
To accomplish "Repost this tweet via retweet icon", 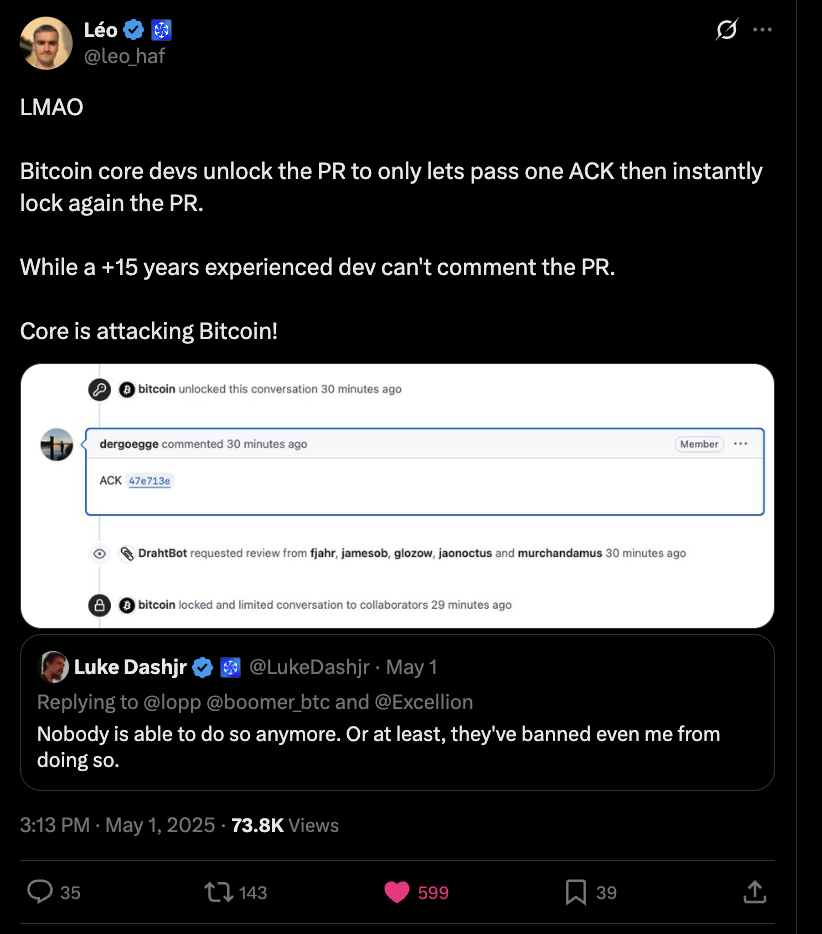I will (217, 891).
